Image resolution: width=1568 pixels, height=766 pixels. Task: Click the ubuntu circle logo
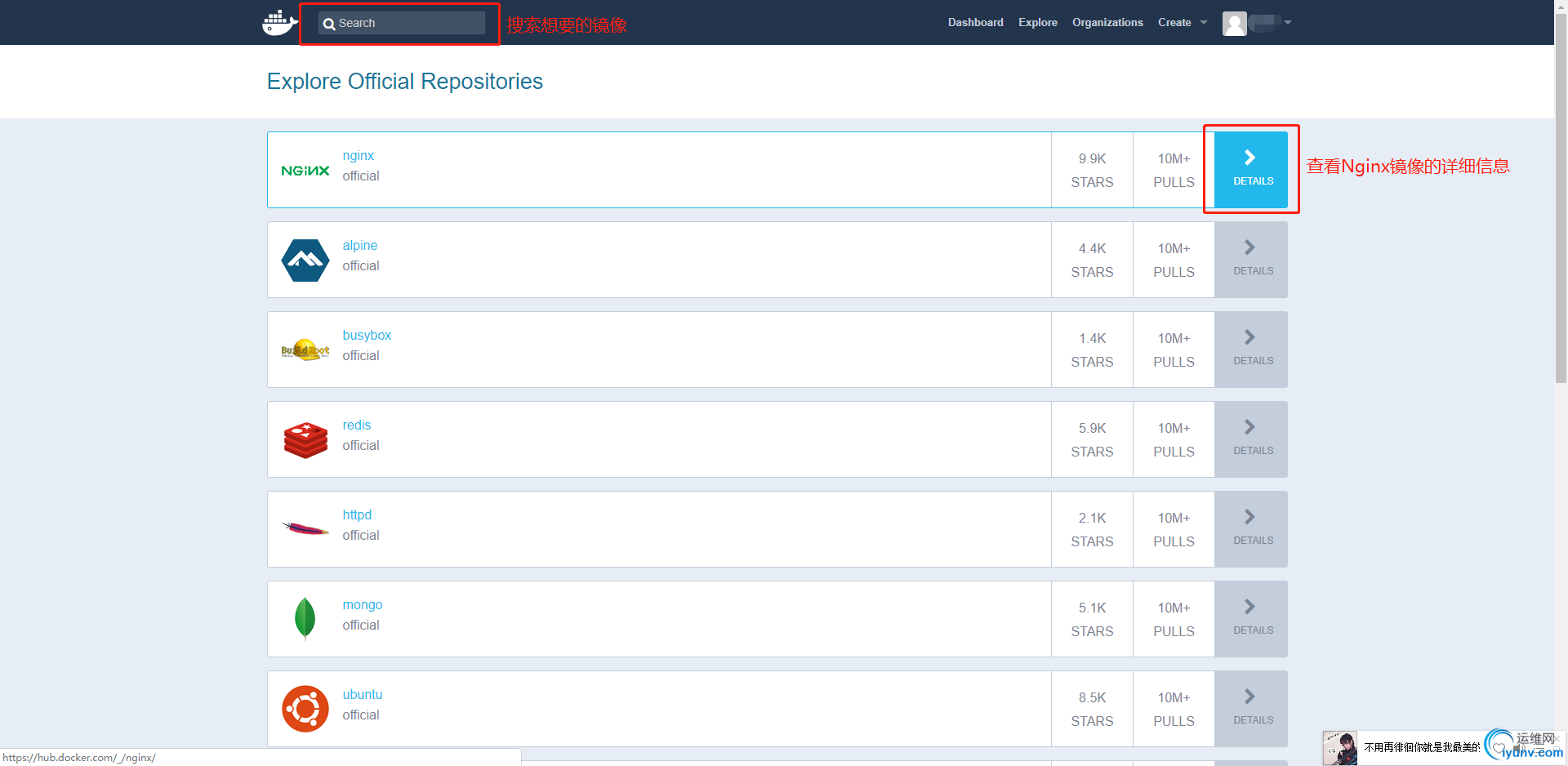pyautogui.click(x=305, y=709)
